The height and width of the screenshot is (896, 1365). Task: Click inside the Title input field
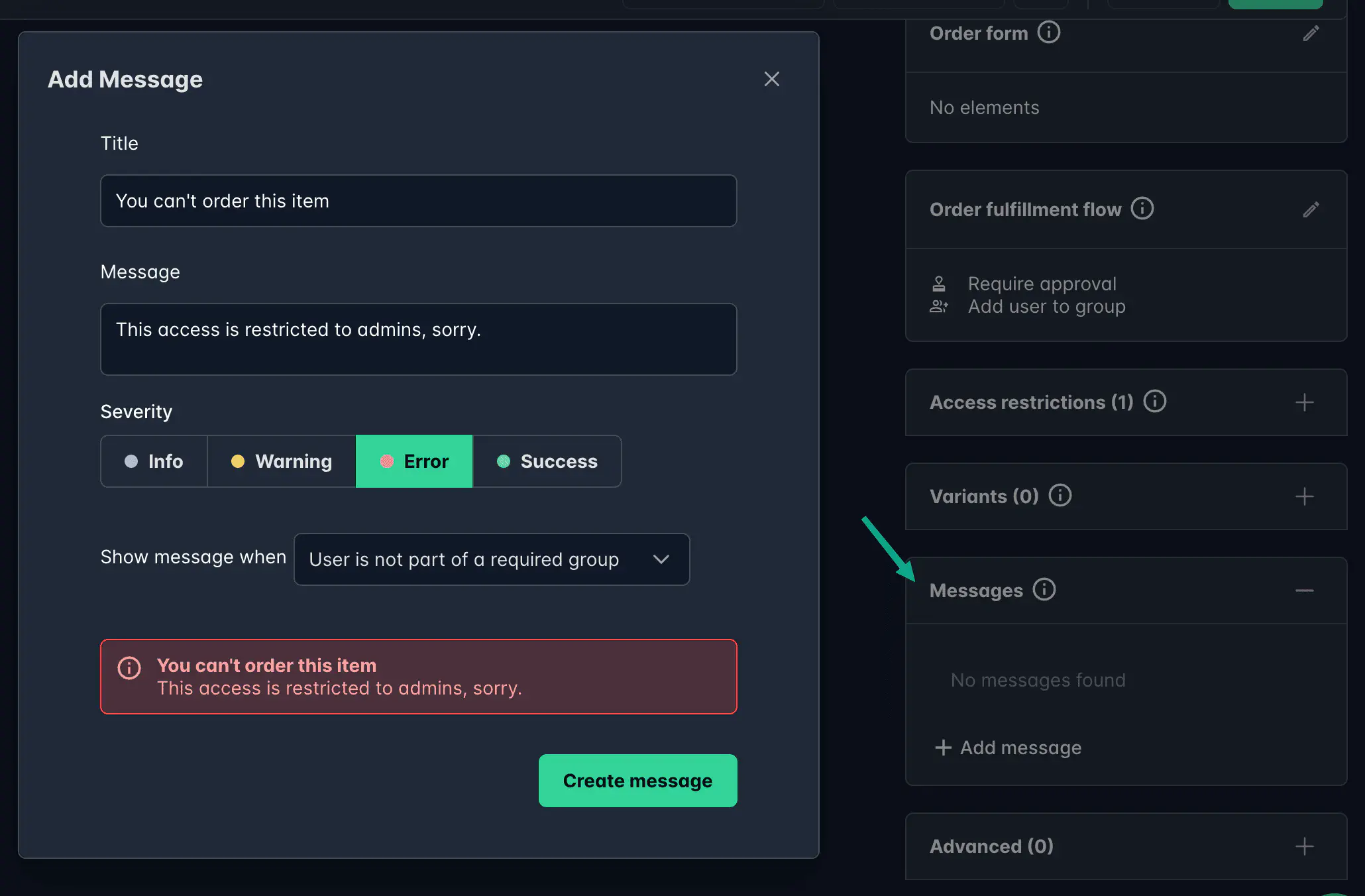418,200
